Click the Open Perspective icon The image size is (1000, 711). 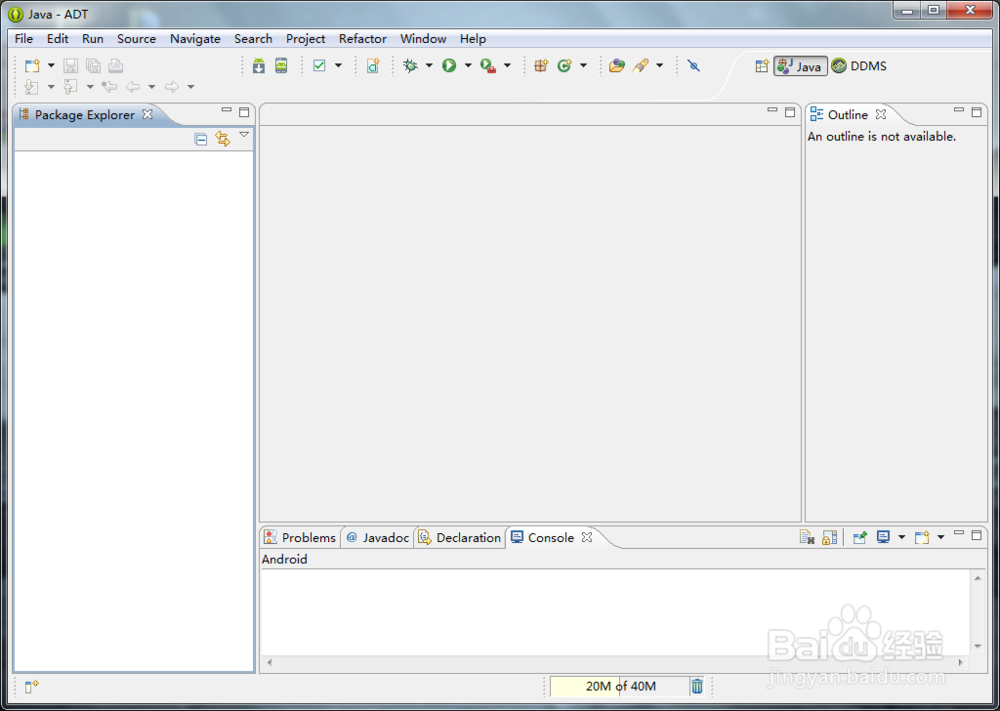pyautogui.click(x=761, y=66)
